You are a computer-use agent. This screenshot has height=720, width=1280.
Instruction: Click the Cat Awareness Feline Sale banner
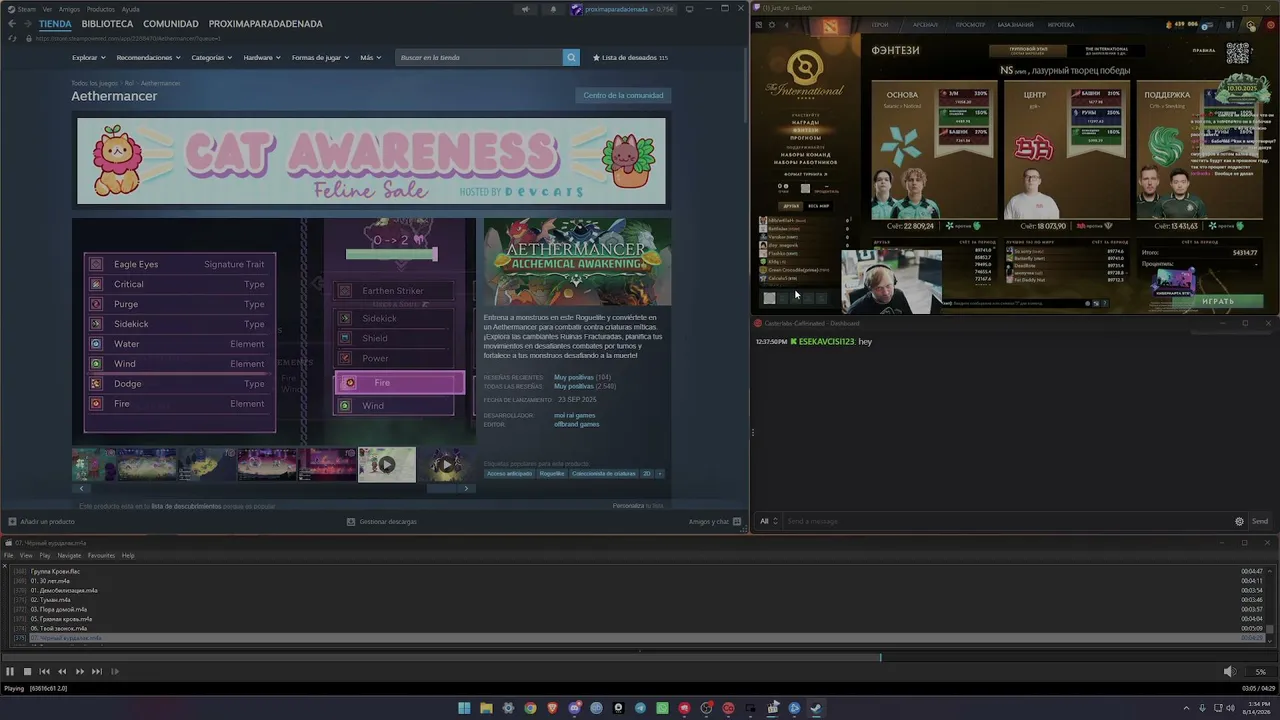(x=371, y=161)
